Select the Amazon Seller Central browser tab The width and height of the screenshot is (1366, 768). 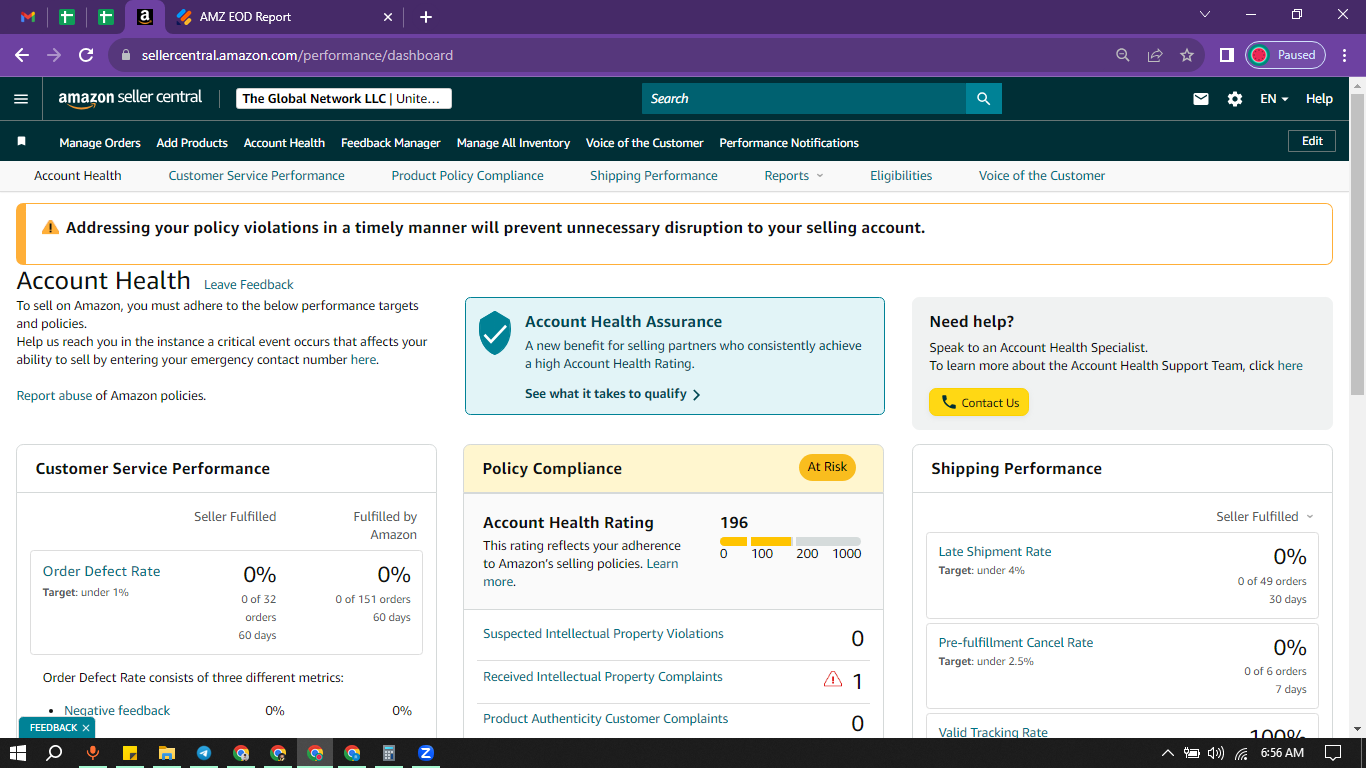click(x=145, y=17)
